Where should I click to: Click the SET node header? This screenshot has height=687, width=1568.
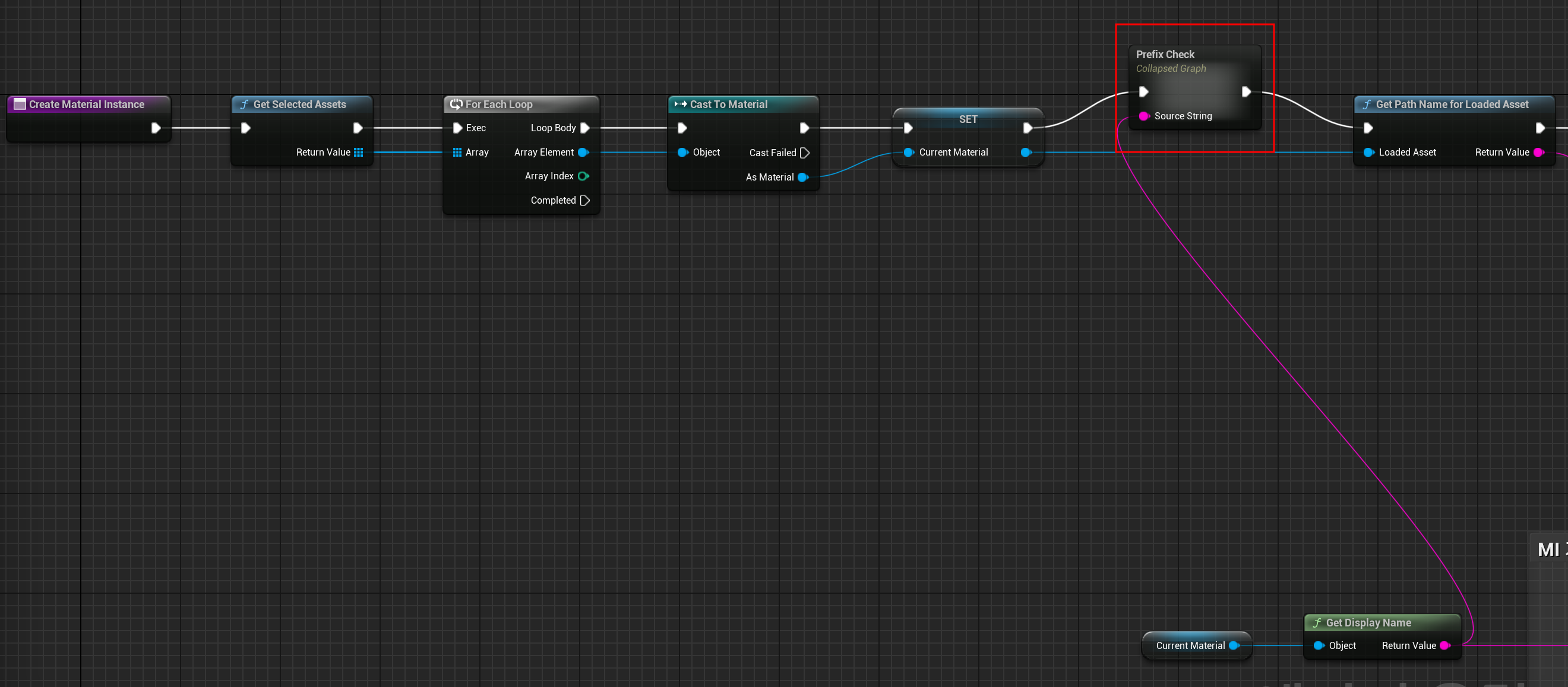(968, 119)
